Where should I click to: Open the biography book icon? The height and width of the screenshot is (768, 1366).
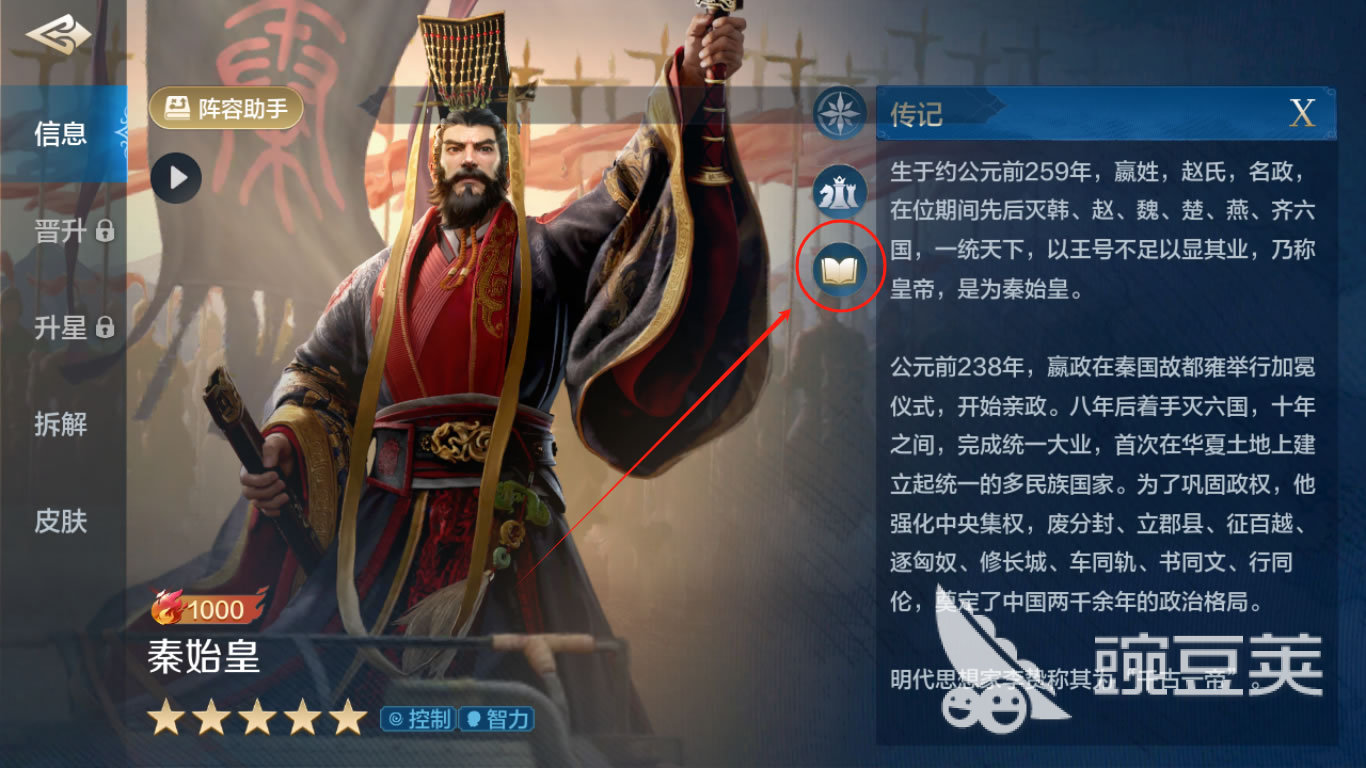(839, 268)
